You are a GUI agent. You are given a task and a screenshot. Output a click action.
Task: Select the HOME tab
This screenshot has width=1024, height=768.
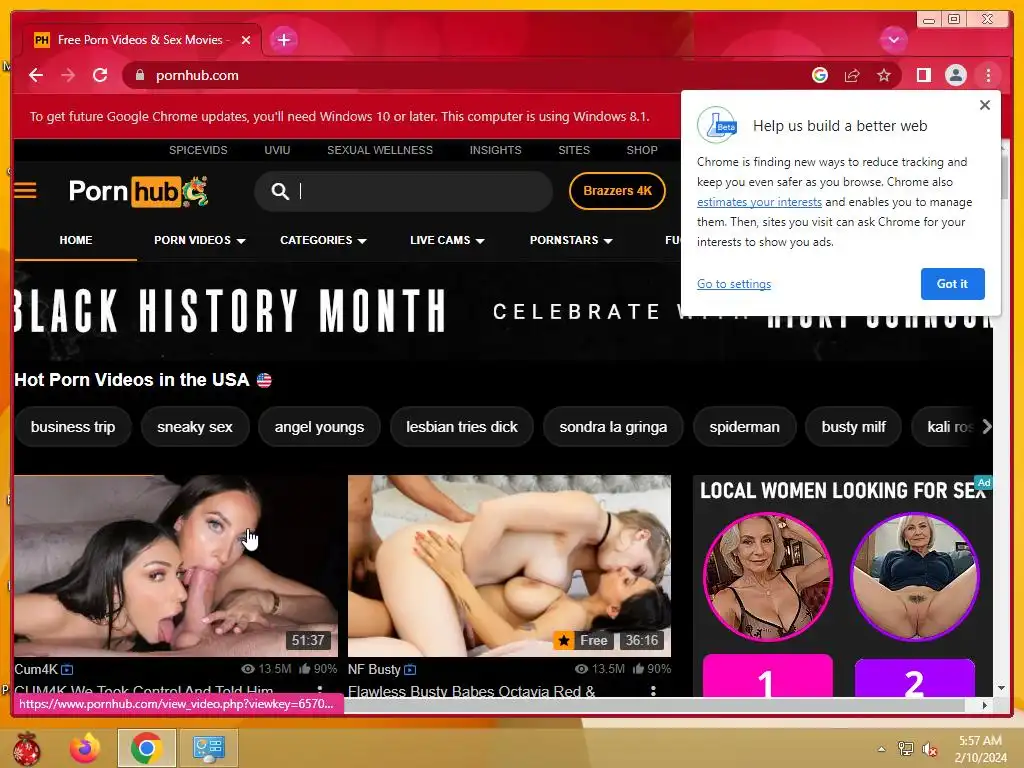pyautogui.click(x=76, y=240)
